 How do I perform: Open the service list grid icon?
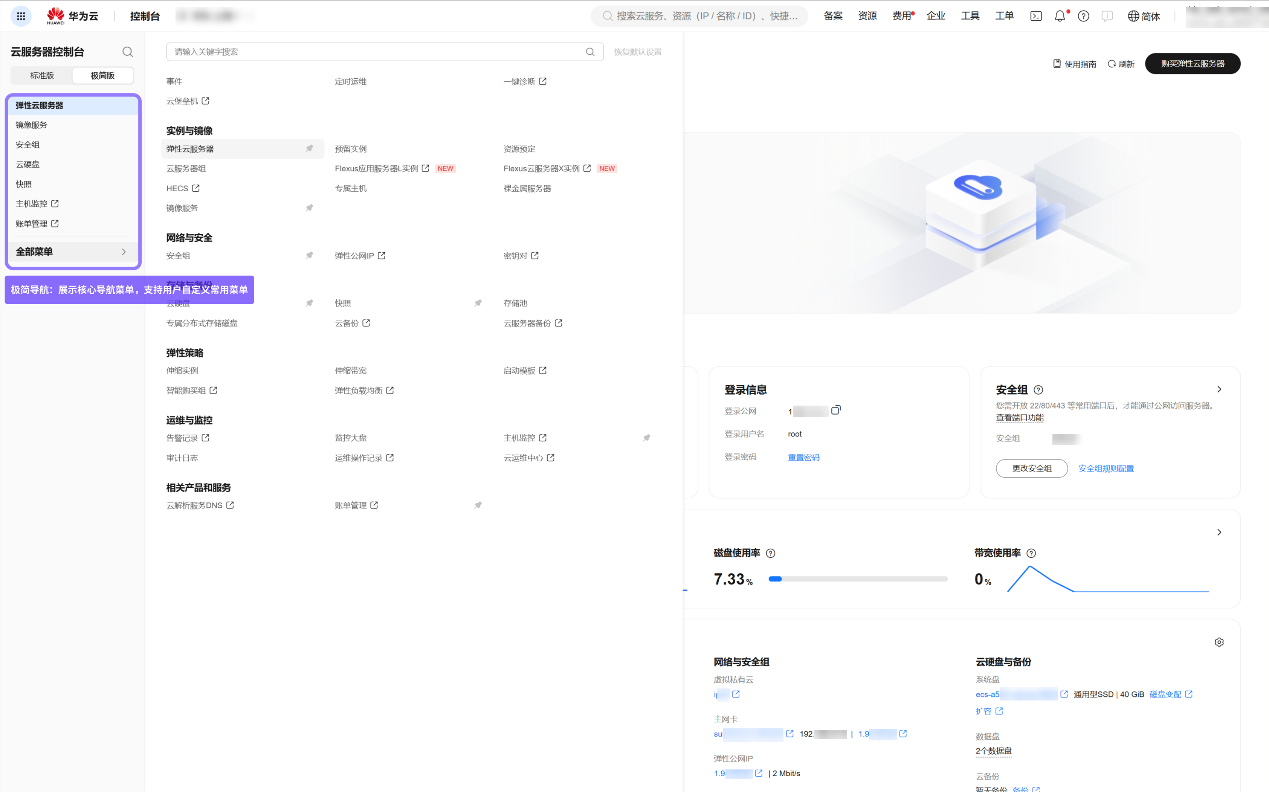coord(22,16)
